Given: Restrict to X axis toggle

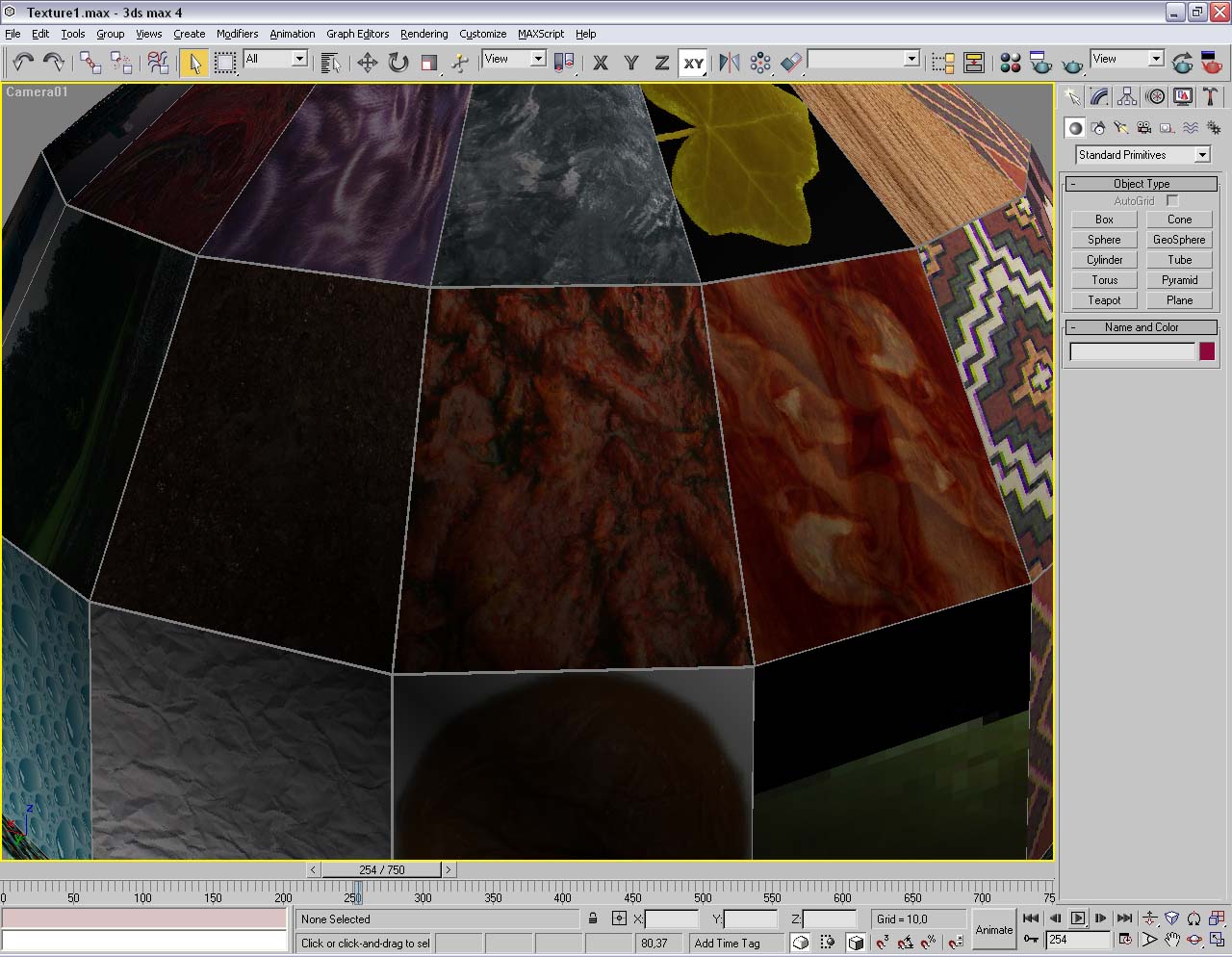Looking at the screenshot, I should (601, 64).
